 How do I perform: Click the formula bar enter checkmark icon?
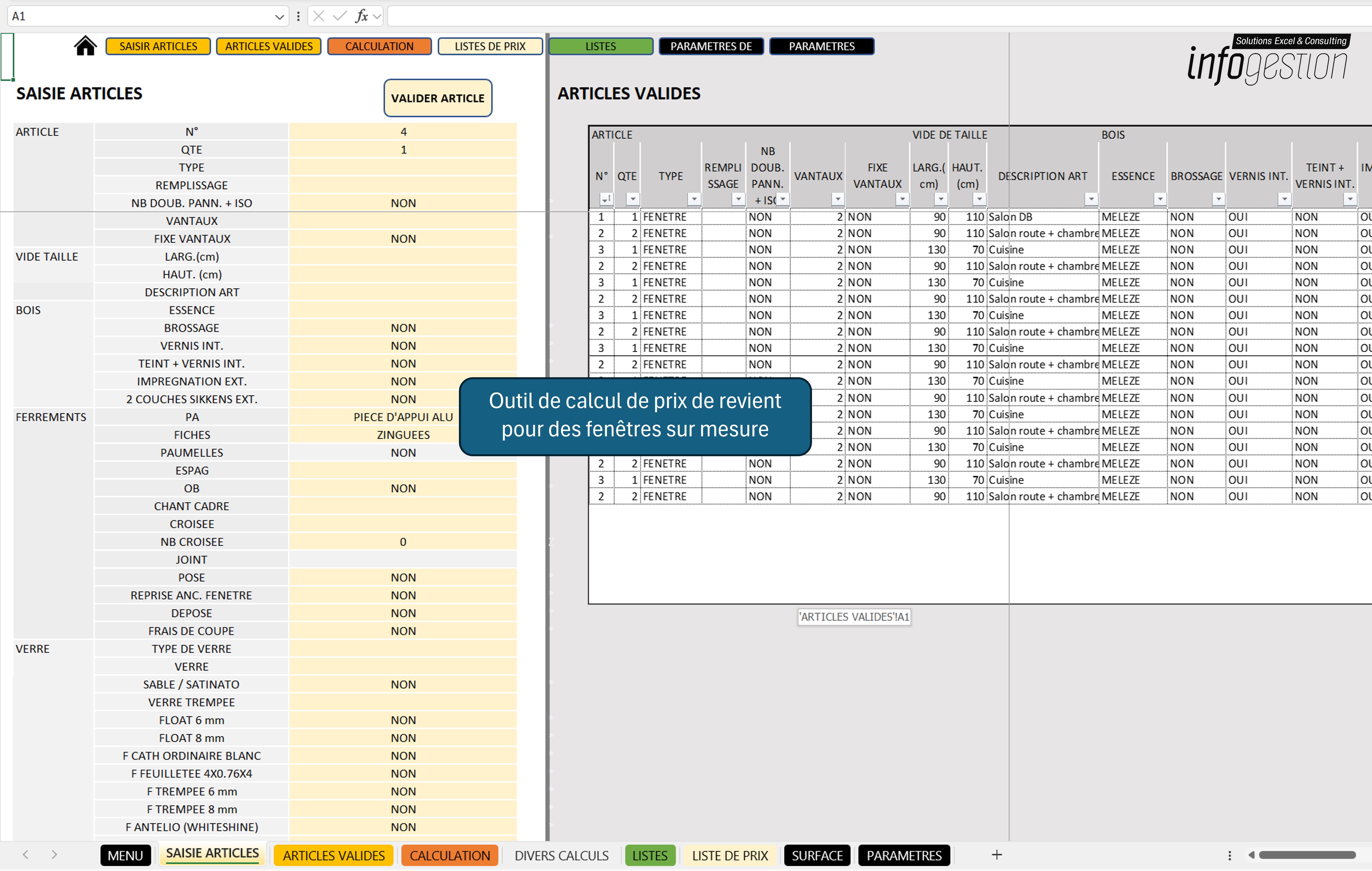click(x=340, y=17)
